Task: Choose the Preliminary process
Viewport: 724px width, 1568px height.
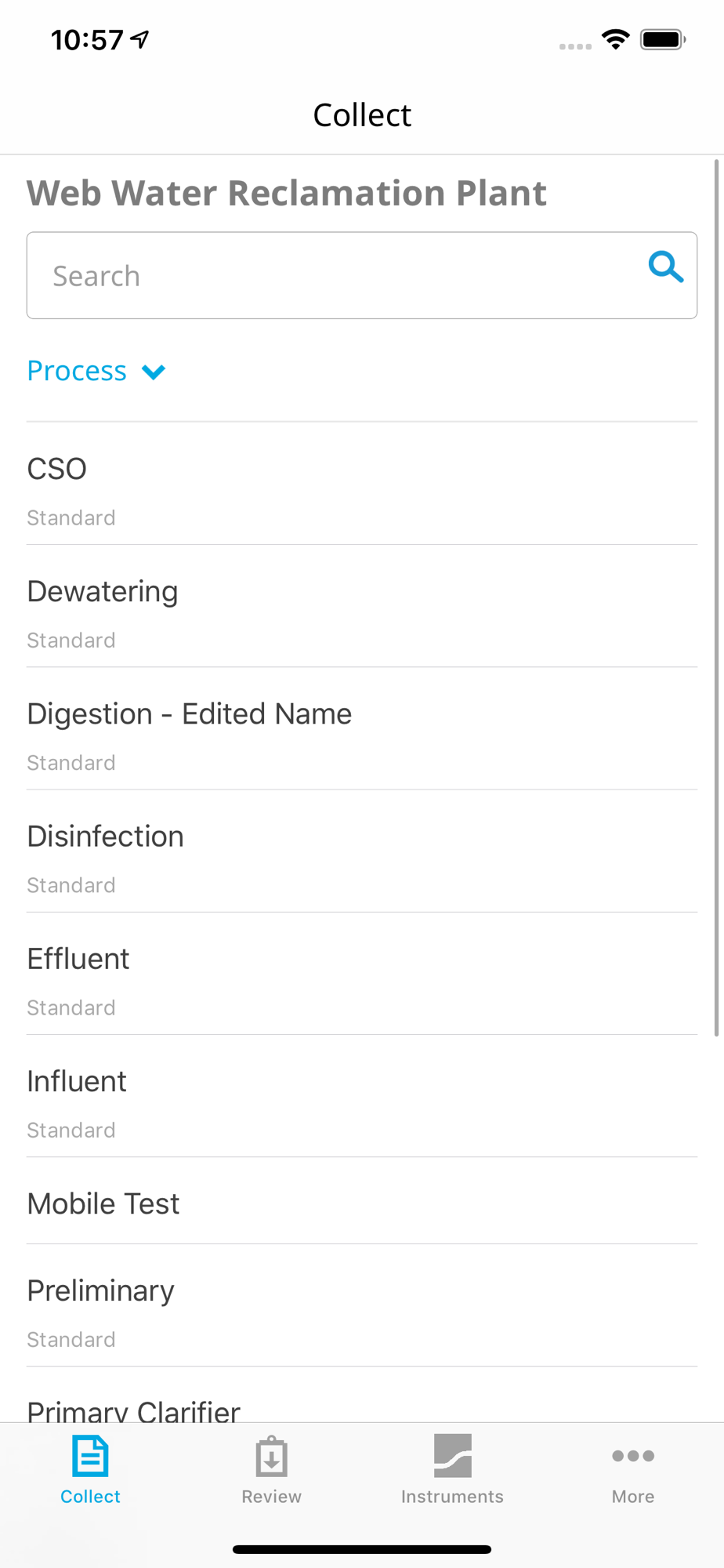Action: tap(362, 1305)
